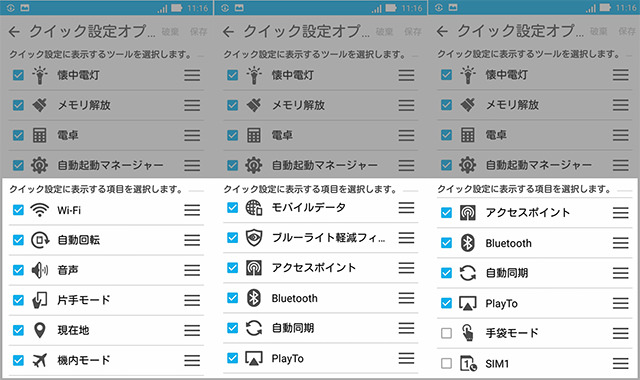
Task: Tap 保存 save button in right screen
Action: pyautogui.click(x=627, y=31)
